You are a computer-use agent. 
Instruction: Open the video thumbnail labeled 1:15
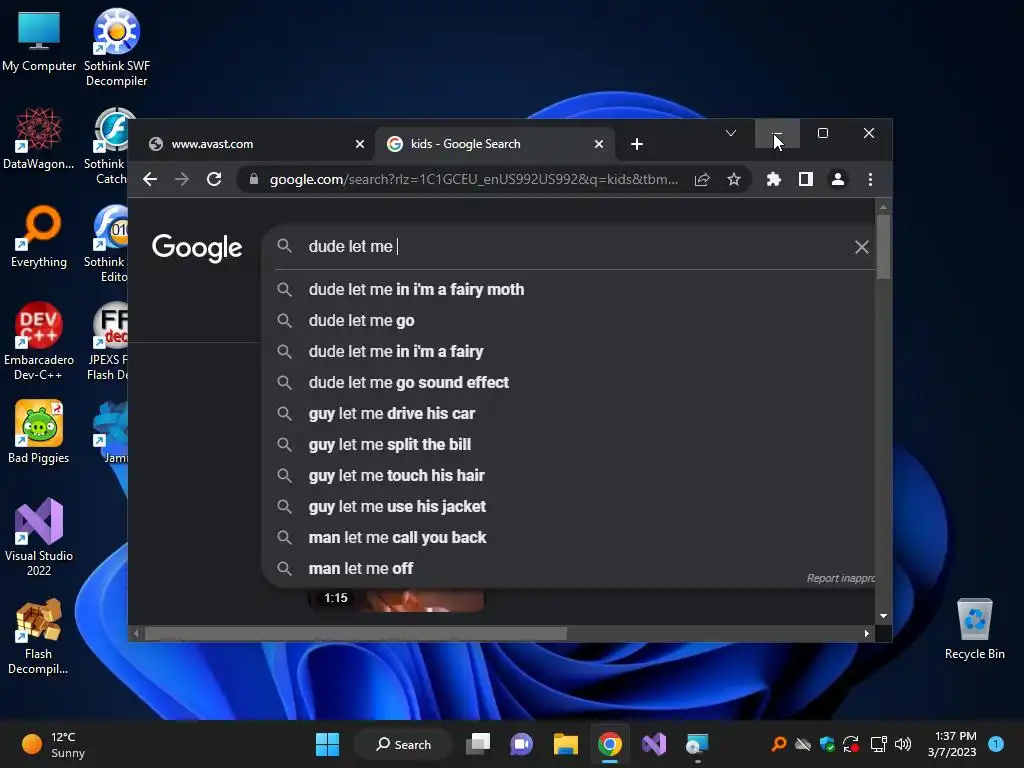(x=396, y=600)
